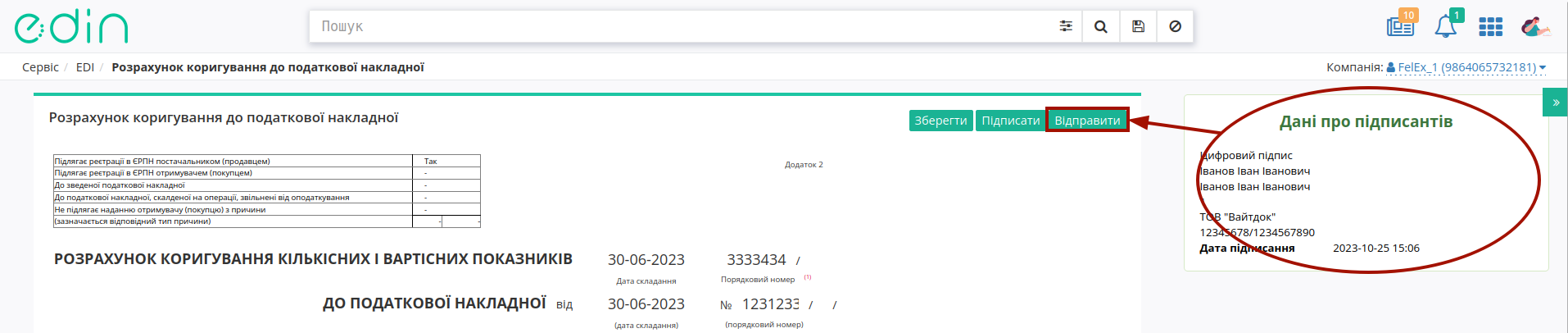Expand the FelEx_1 company dropdown
Screen dimensions: 1568x333
tap(1466, 67)
